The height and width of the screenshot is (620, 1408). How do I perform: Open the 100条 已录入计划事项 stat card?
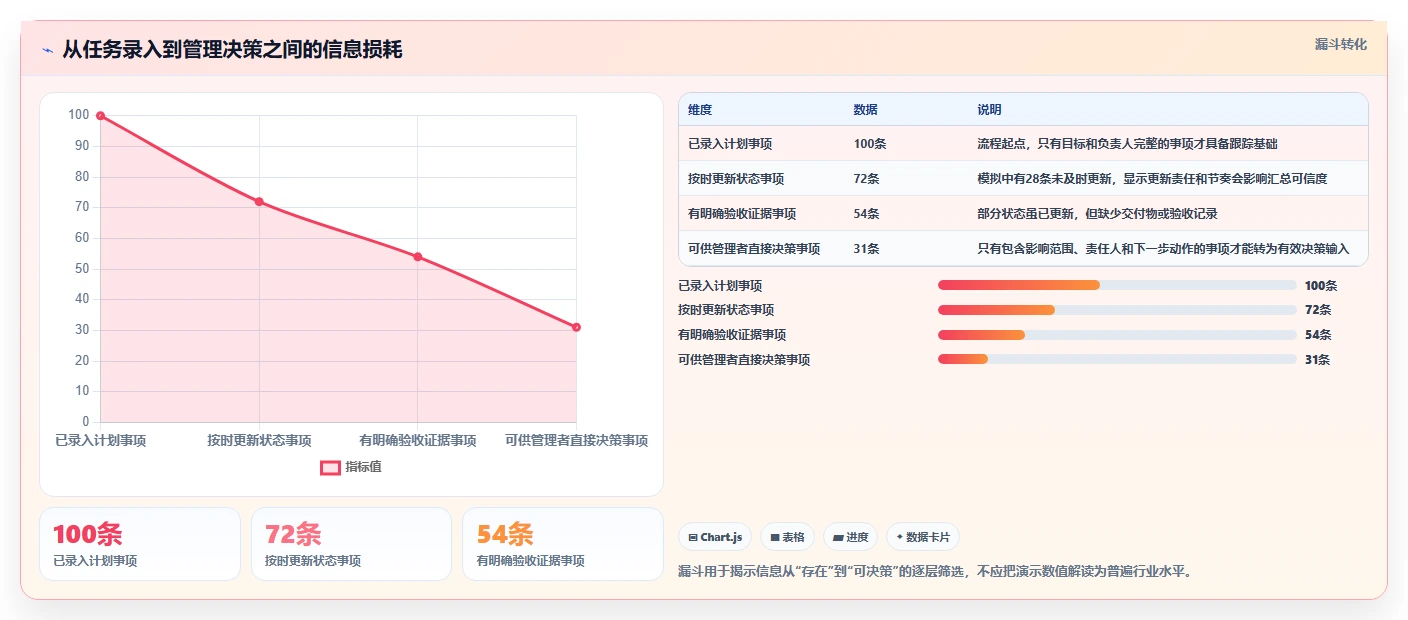coord(140,544)
